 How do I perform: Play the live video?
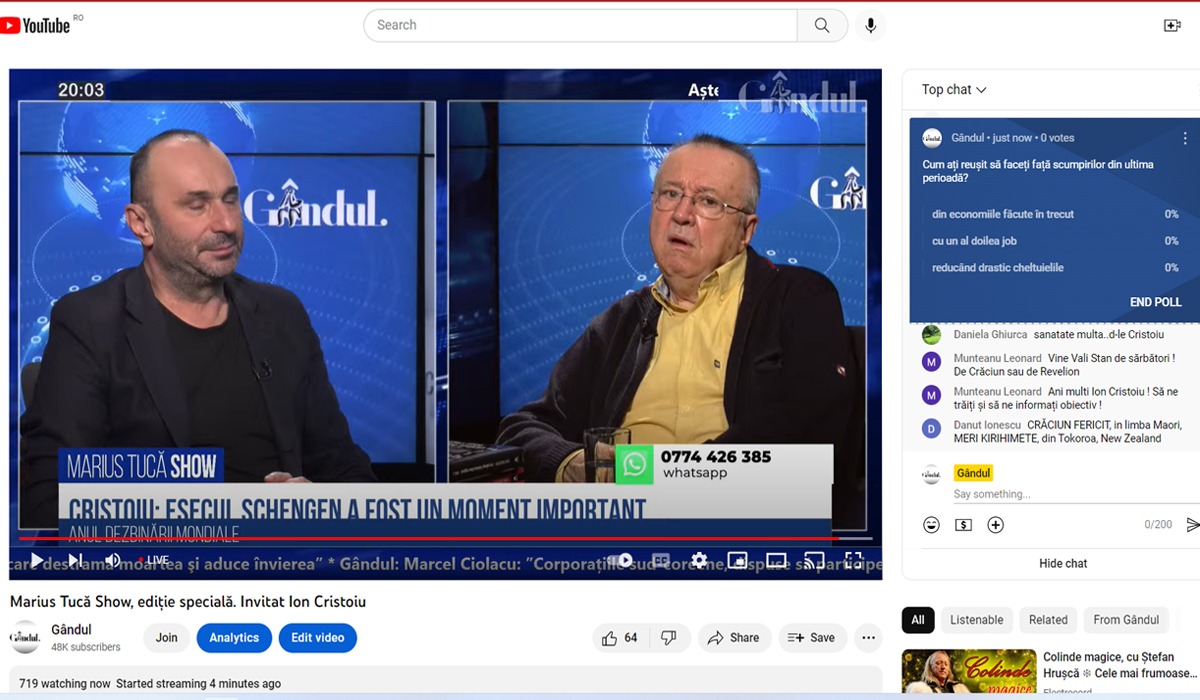[36, 560]
